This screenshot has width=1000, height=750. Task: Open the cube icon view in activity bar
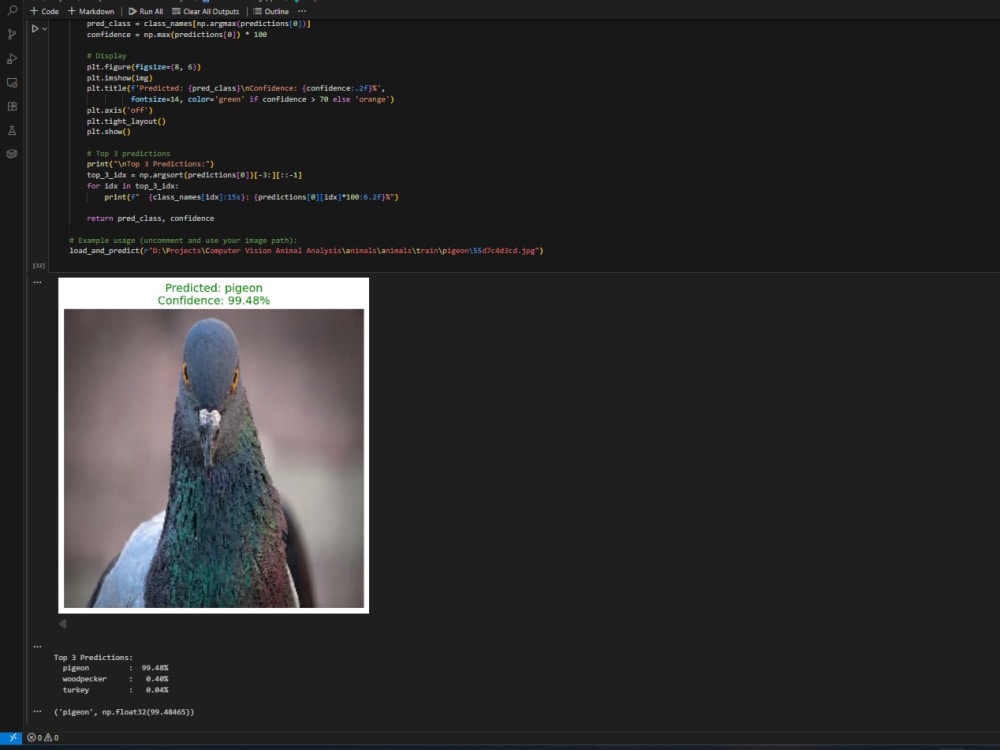[x=12, y=154]
